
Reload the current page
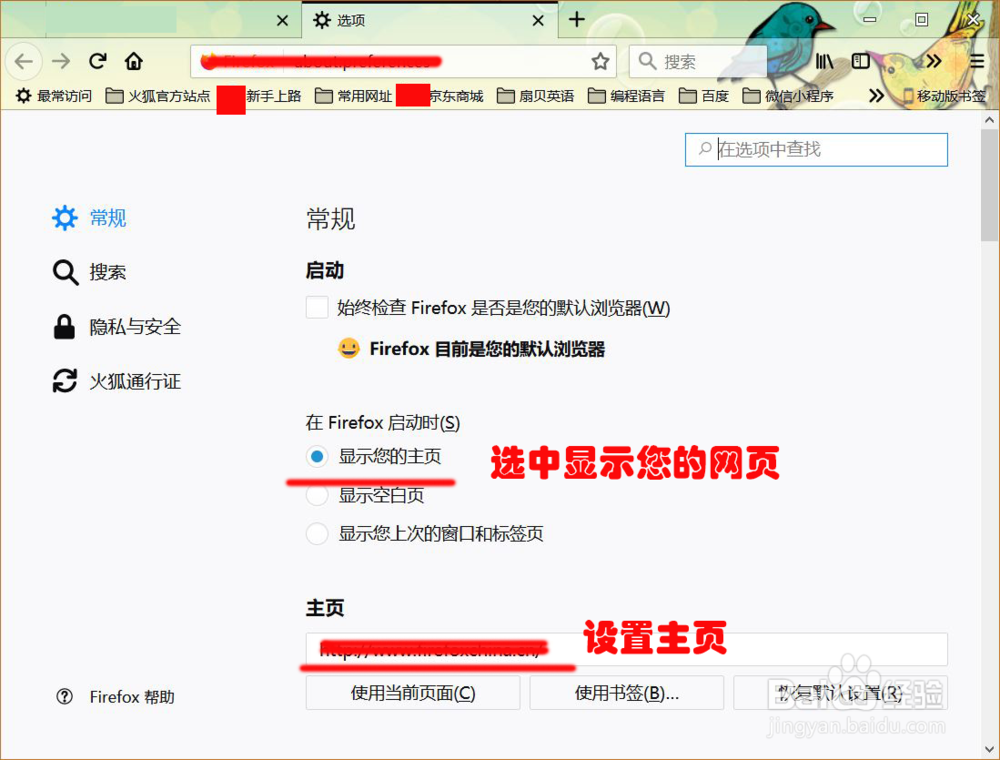(x=98, y=61)
